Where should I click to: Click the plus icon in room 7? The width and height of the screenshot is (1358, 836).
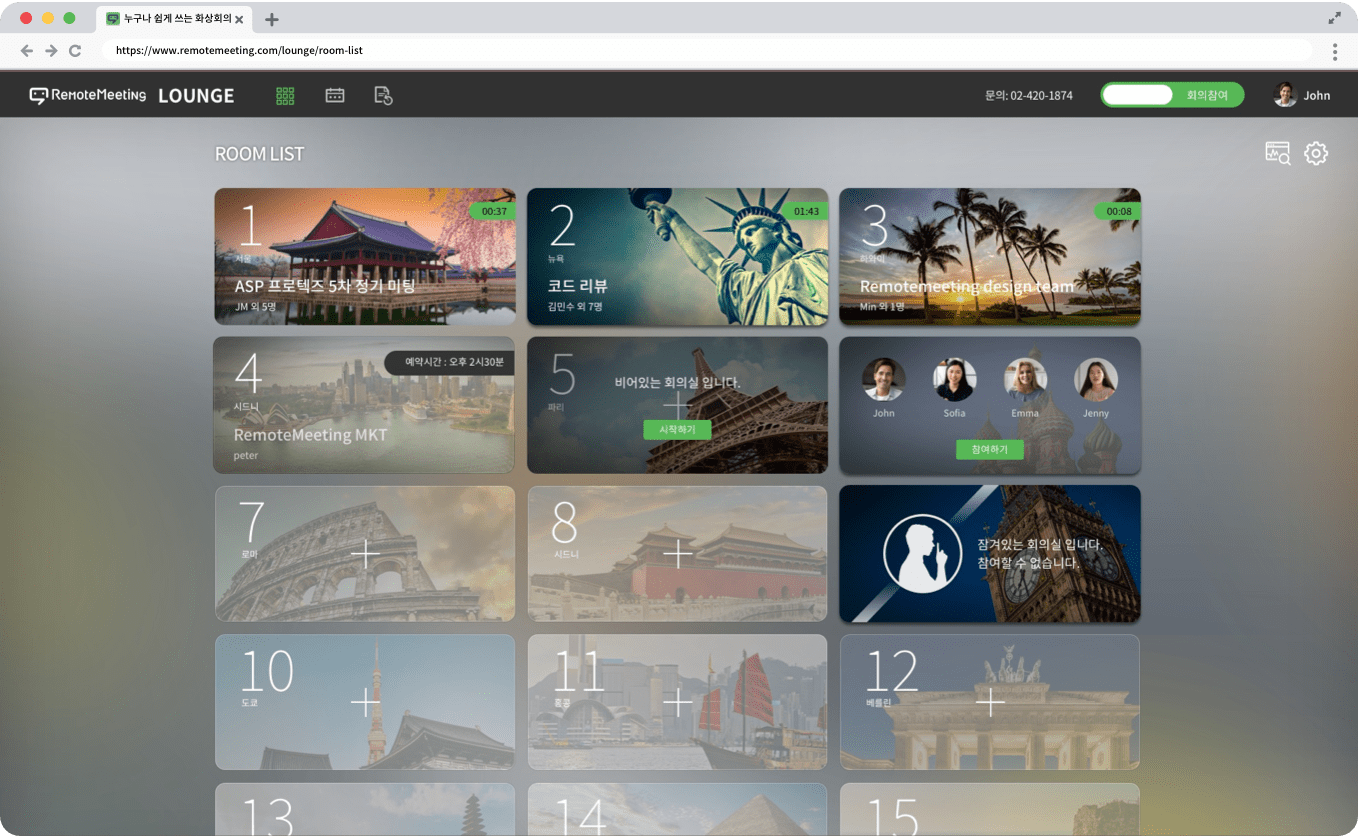tap(365, 554)
